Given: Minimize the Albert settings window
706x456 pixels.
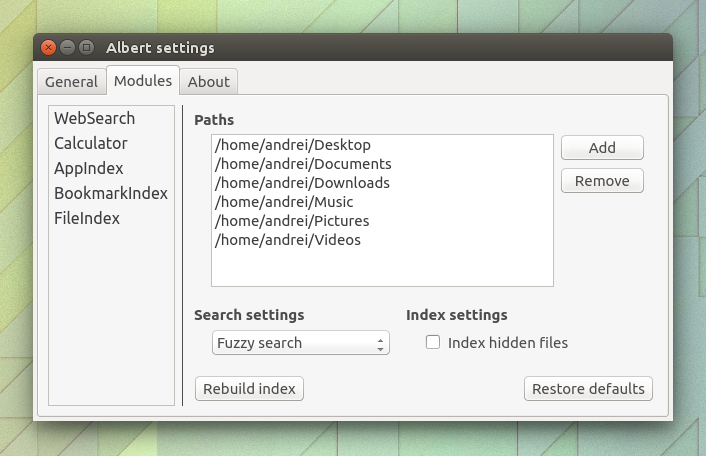Looking at the screenshot, I should (68, 47).
